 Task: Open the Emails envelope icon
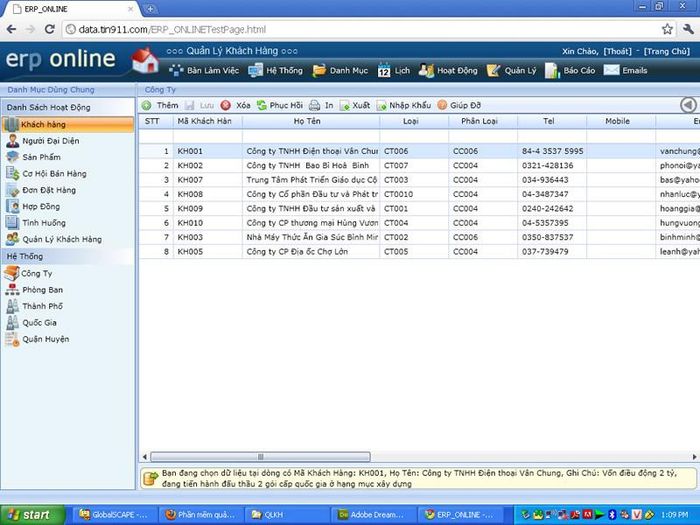coord(611,70)
